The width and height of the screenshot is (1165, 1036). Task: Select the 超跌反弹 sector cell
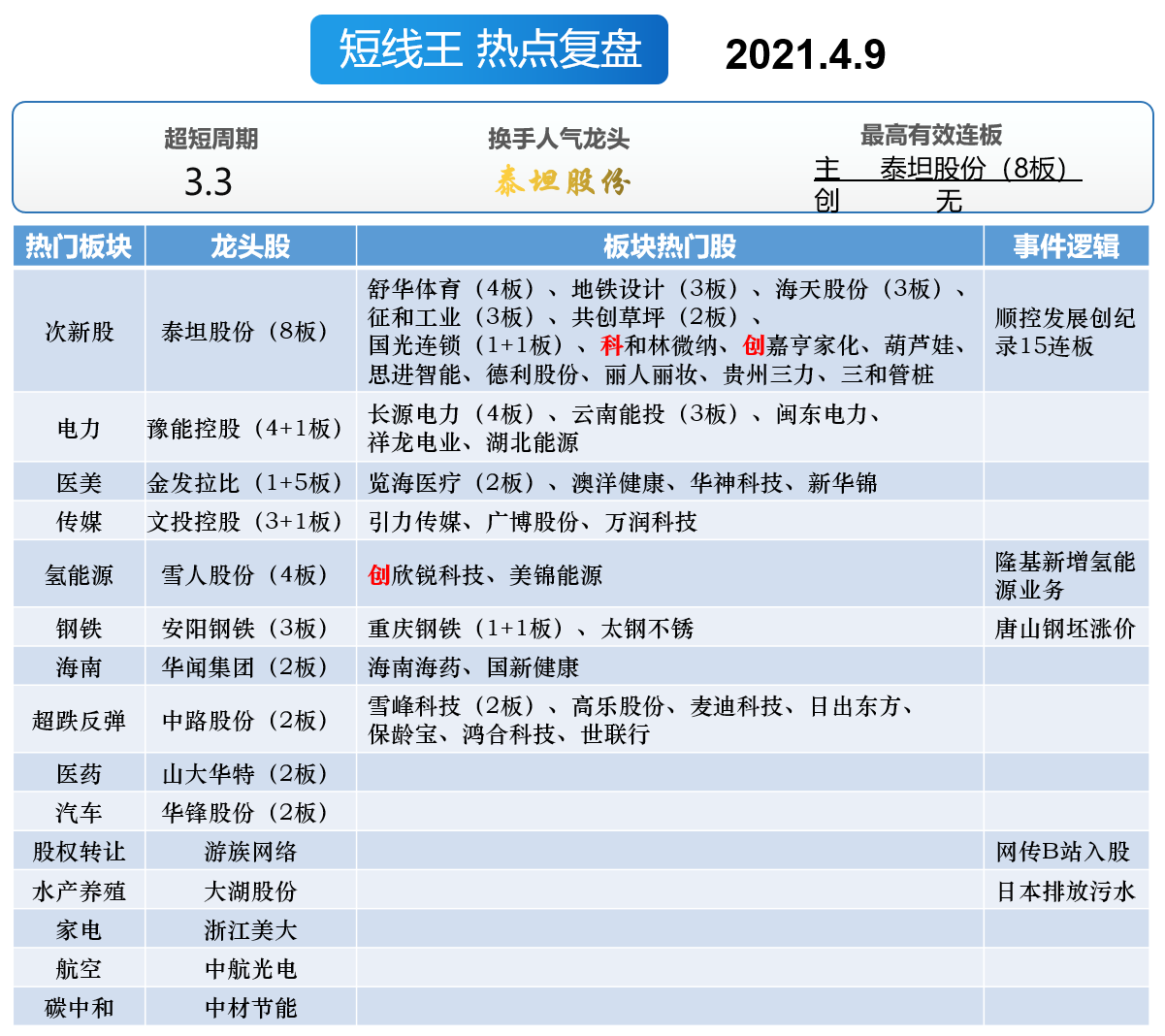click(x=79, y=720)
